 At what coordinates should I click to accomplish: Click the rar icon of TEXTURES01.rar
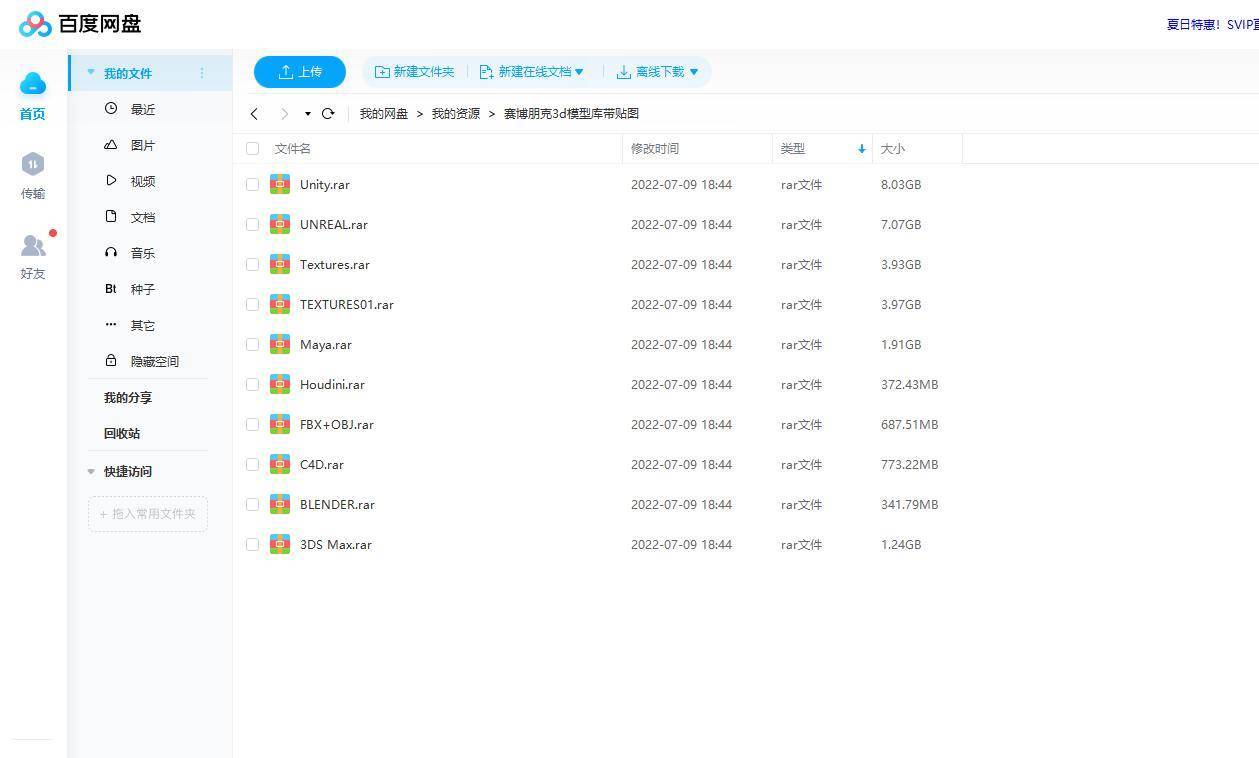click(x=280, y=304)
